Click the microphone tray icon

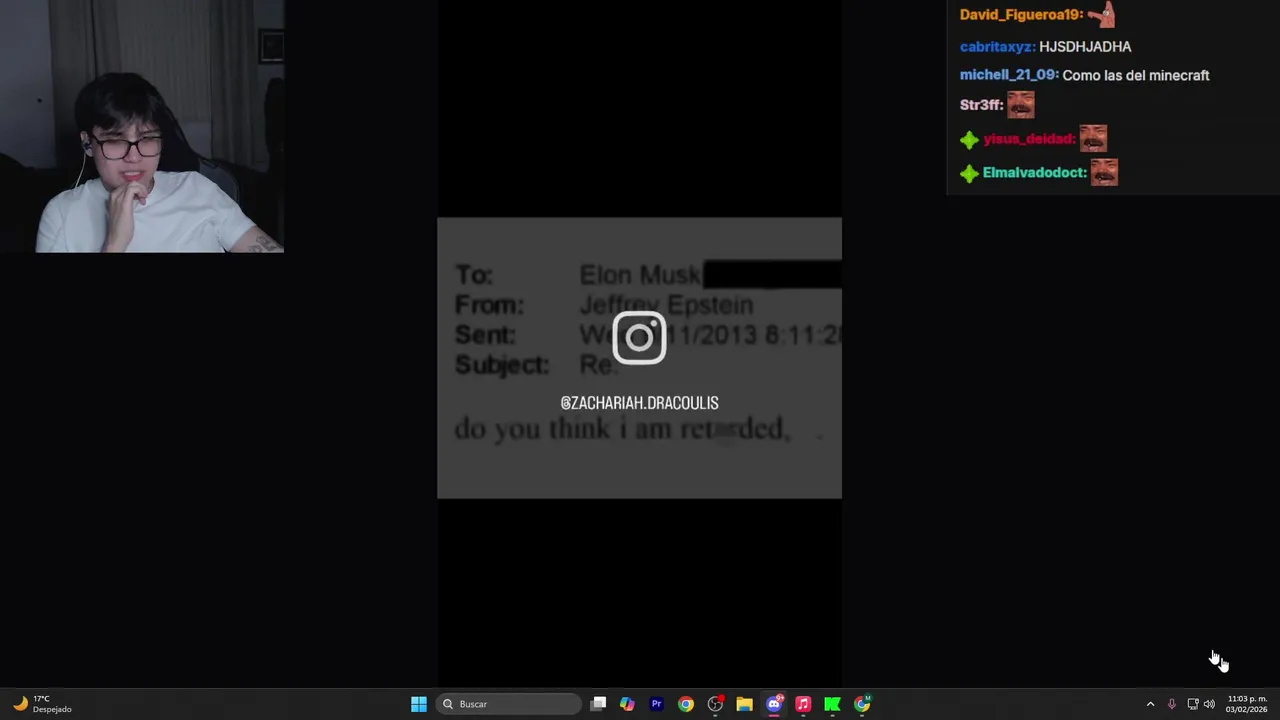click(1171, 704)
